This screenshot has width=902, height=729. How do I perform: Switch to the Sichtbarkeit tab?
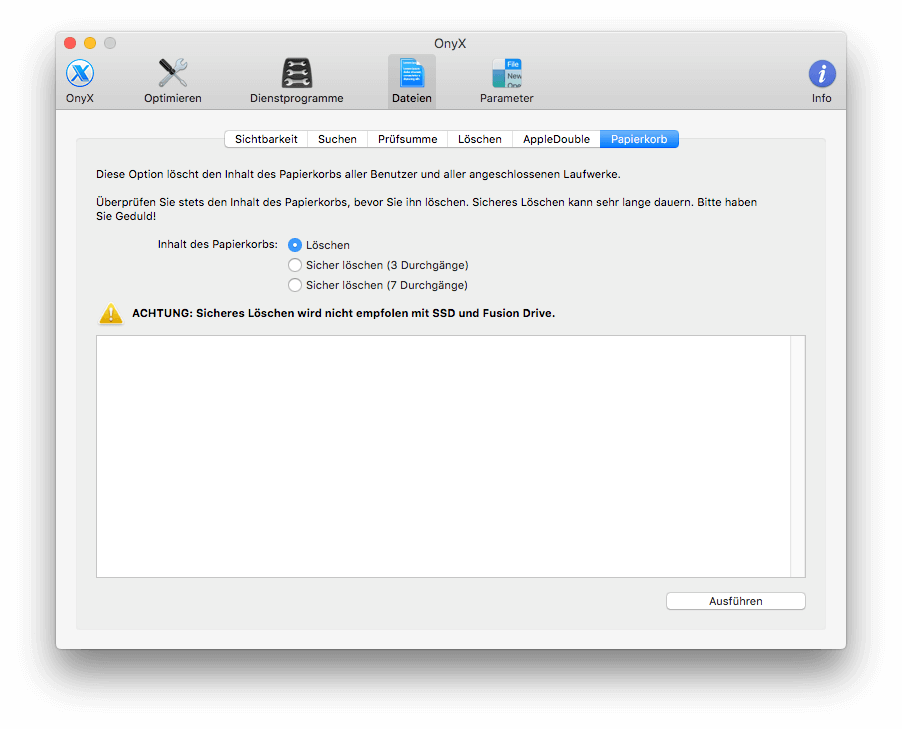[266, 139]
